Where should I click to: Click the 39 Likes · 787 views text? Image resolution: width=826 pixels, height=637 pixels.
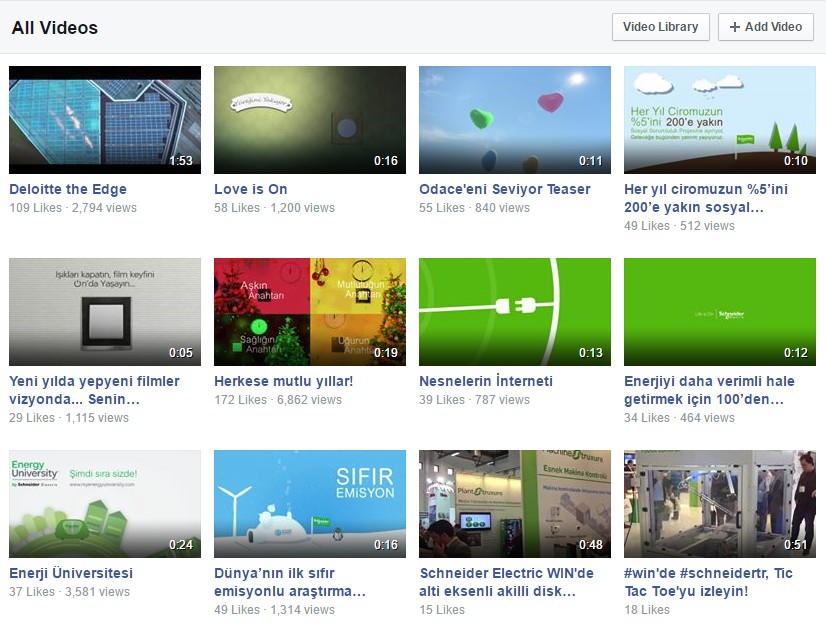474,400
